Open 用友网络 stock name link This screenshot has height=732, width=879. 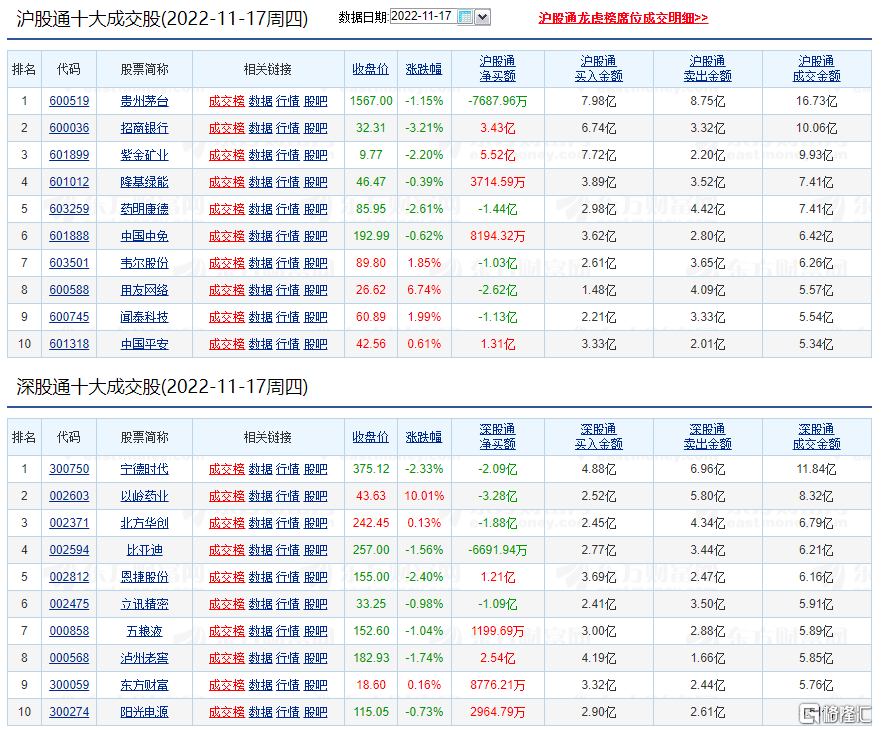[145, 290]
